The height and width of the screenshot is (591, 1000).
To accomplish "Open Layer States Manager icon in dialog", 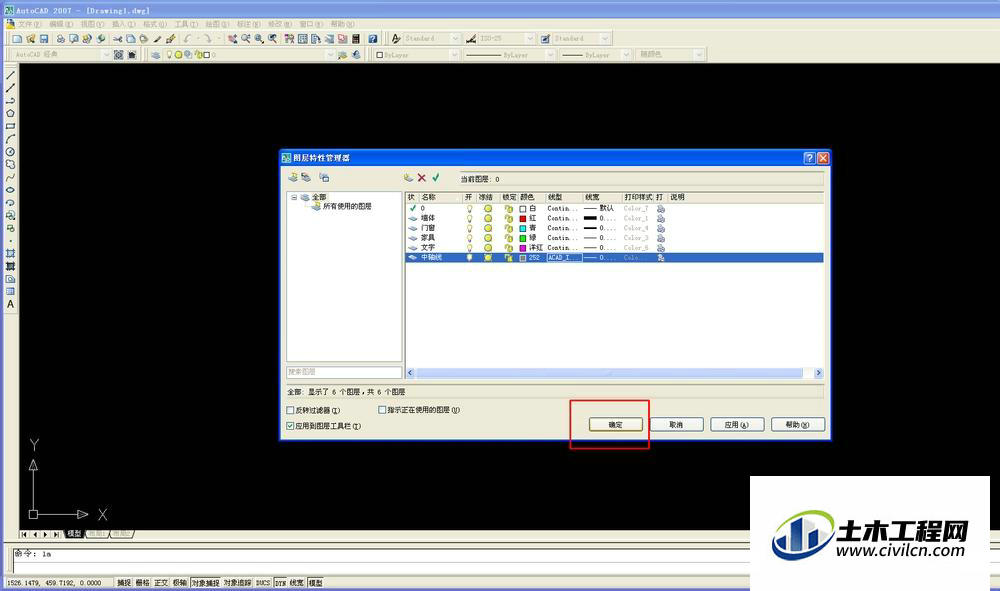I will (x=325, y=177).
